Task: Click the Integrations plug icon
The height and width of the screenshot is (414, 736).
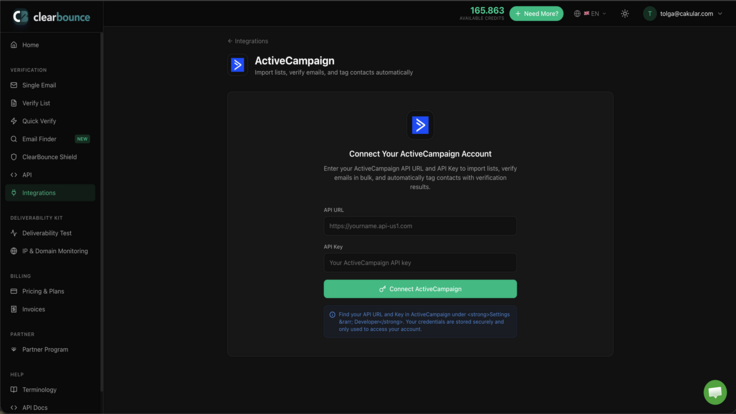Action: click(14, 193)
